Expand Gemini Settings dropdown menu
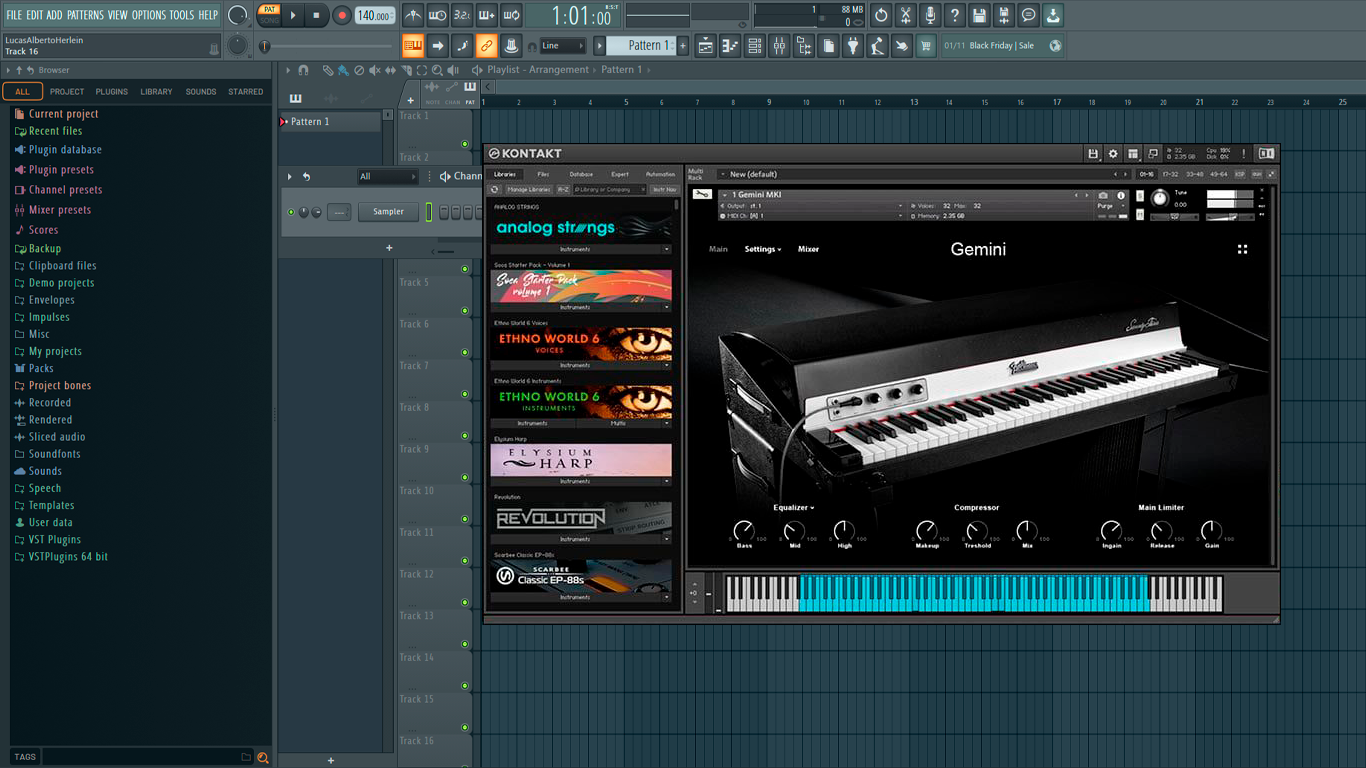 point(763,249)
